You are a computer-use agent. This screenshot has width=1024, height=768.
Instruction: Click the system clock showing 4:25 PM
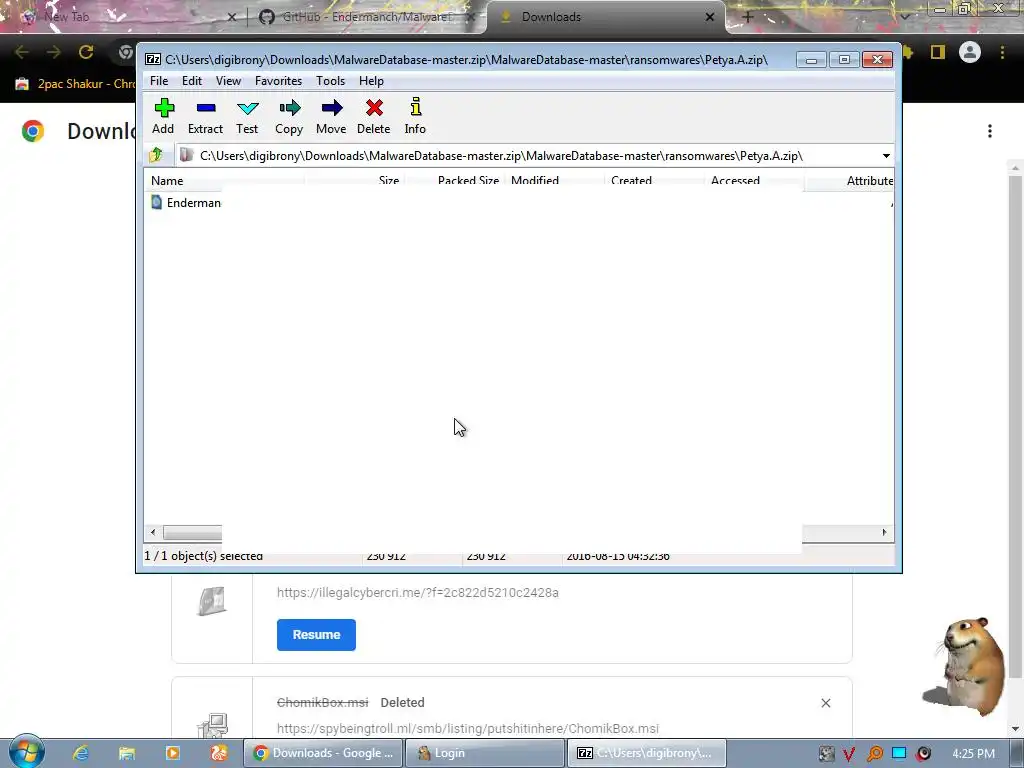[973, 754]
